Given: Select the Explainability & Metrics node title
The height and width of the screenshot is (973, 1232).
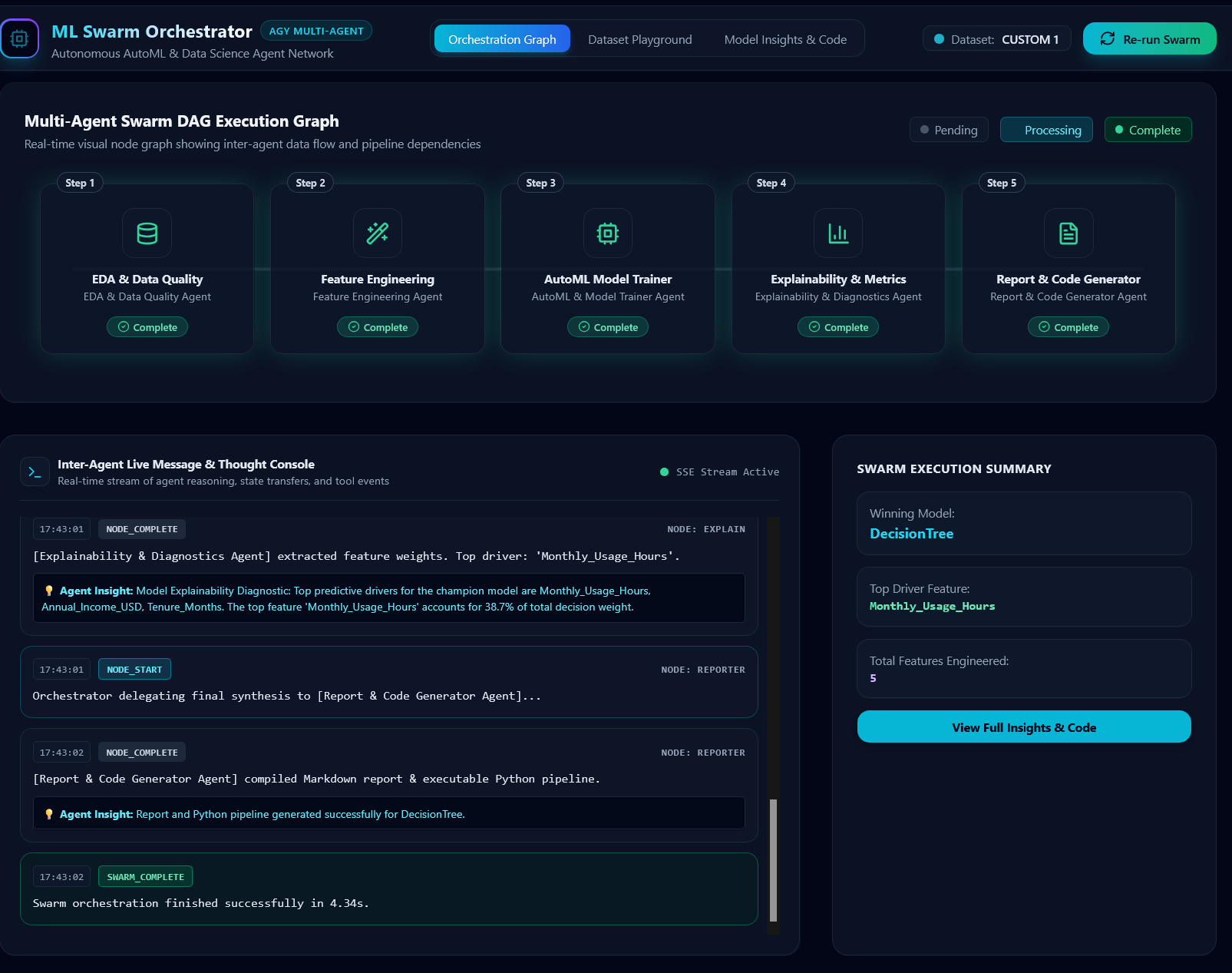Looking at the screenshot, I should [x=838, y=280].
